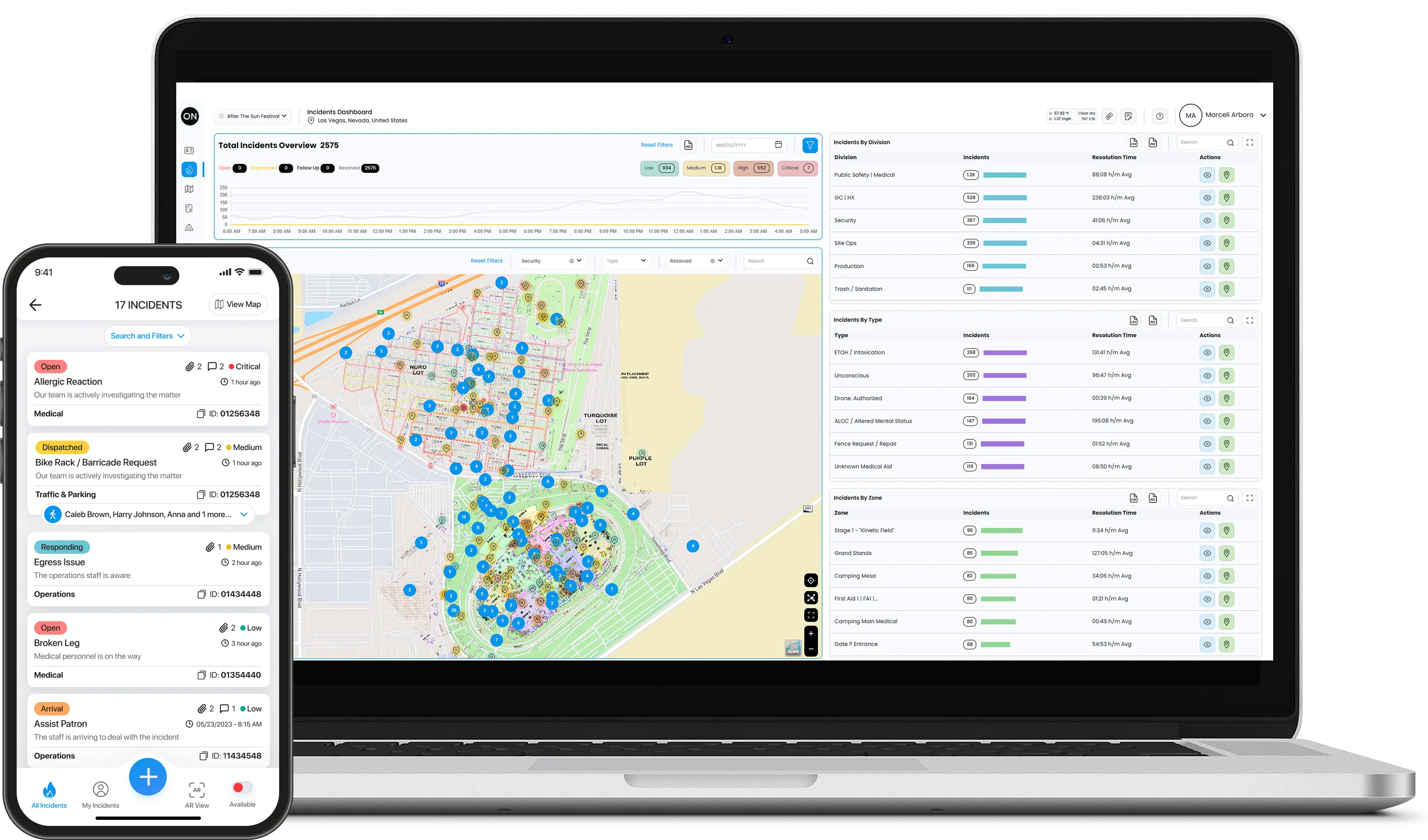Click map zoom in plus button
The width and height of the screenshot is (1428, 840).
click(811, 634)
